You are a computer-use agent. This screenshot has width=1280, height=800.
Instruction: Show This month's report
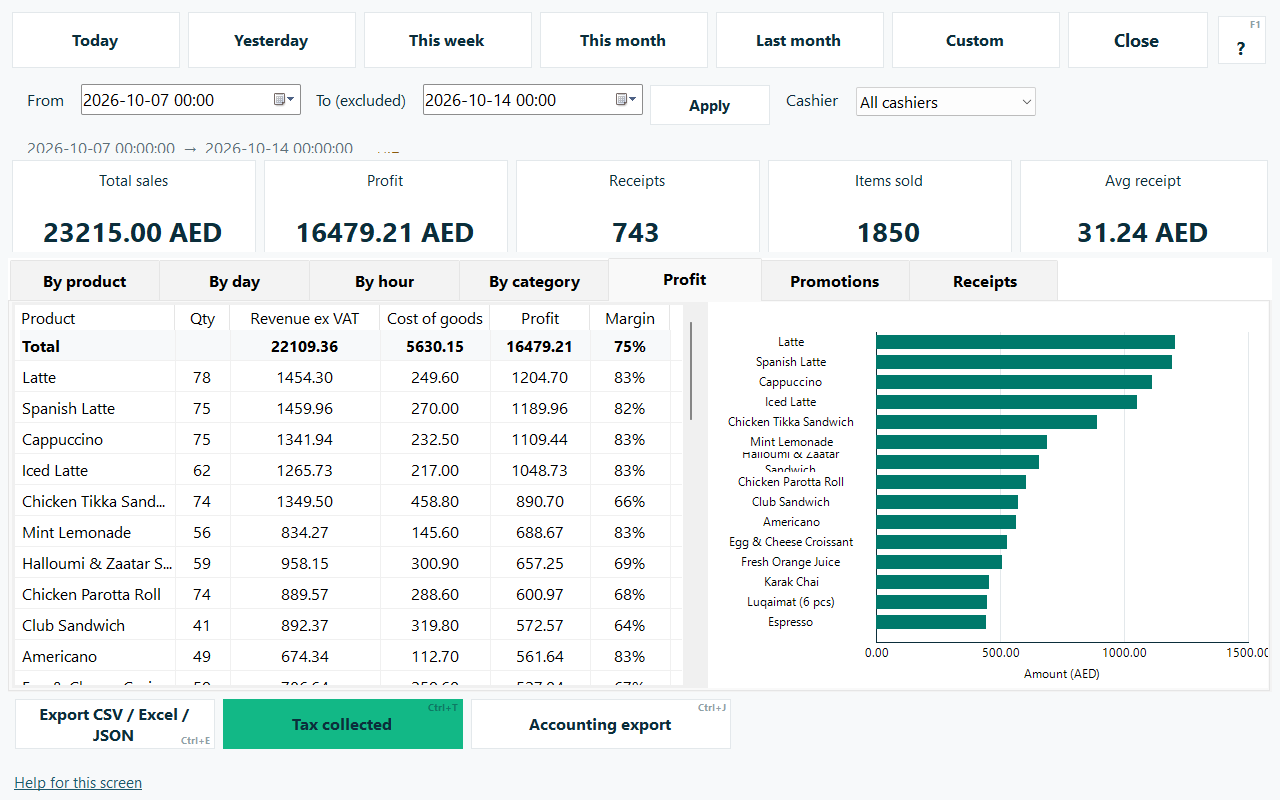tap(624, 40)
